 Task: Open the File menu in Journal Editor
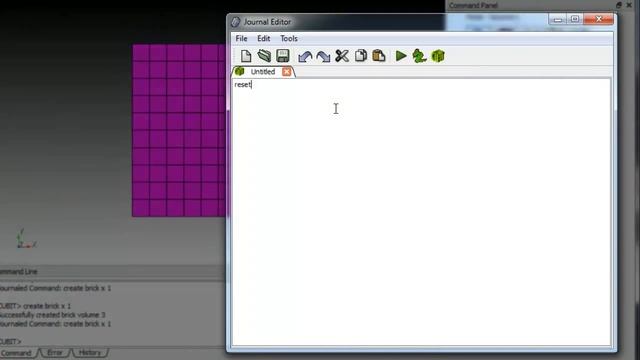coord(241,38)
